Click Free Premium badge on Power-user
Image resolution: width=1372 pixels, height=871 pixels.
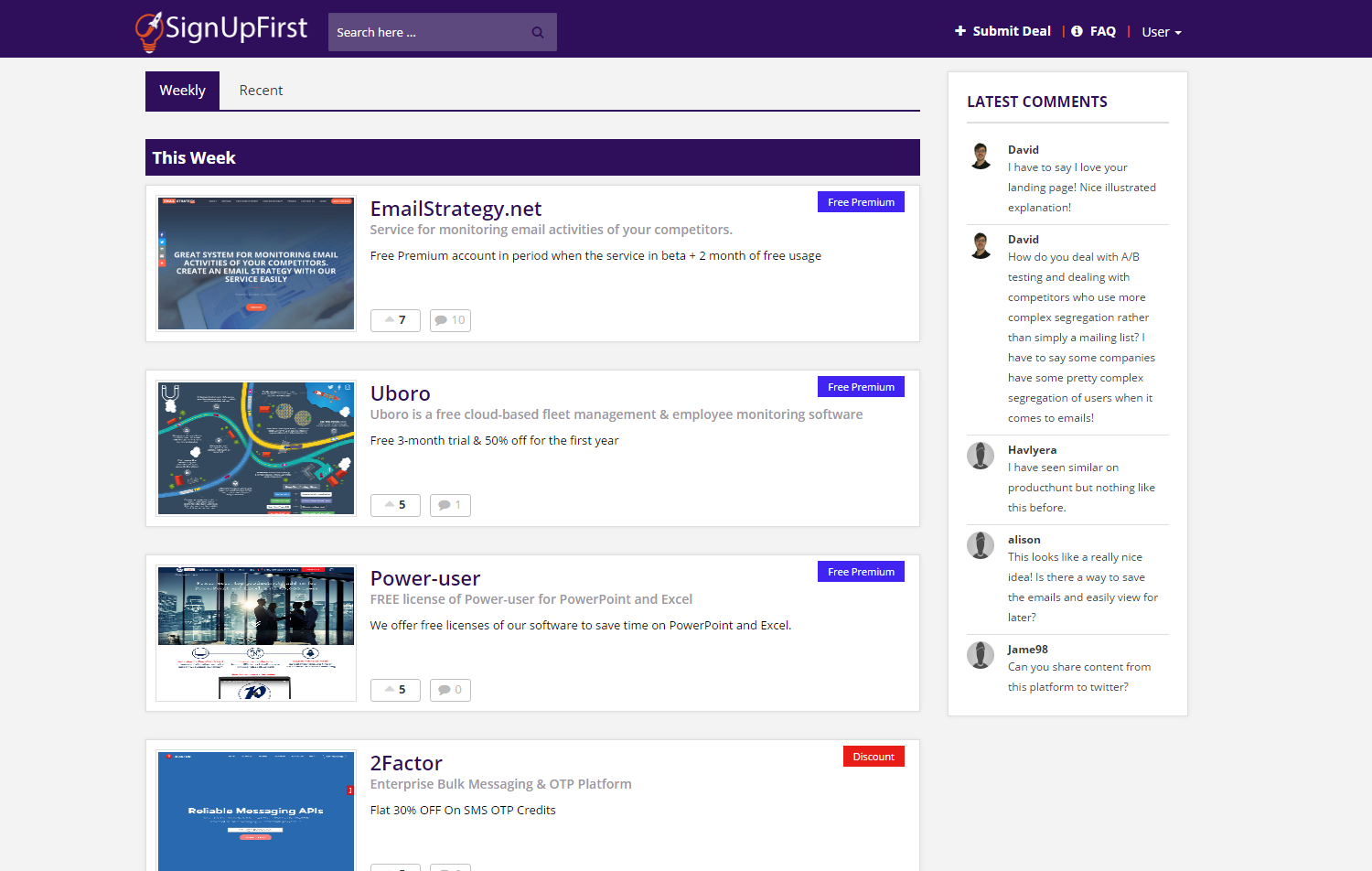(861, 572)
